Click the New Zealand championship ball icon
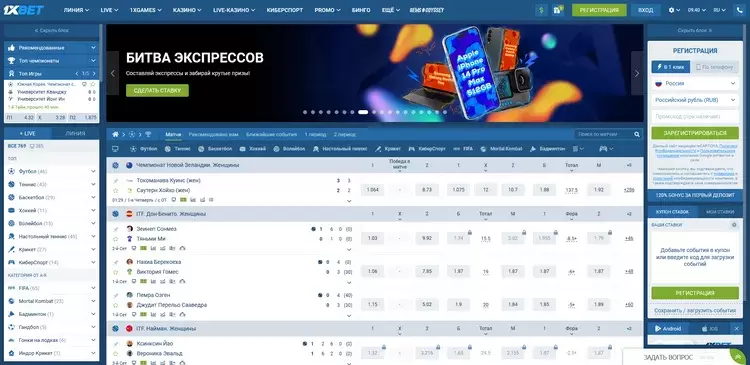Image resolution: width=750 pixels, height=365 pixels. [115, 165]
